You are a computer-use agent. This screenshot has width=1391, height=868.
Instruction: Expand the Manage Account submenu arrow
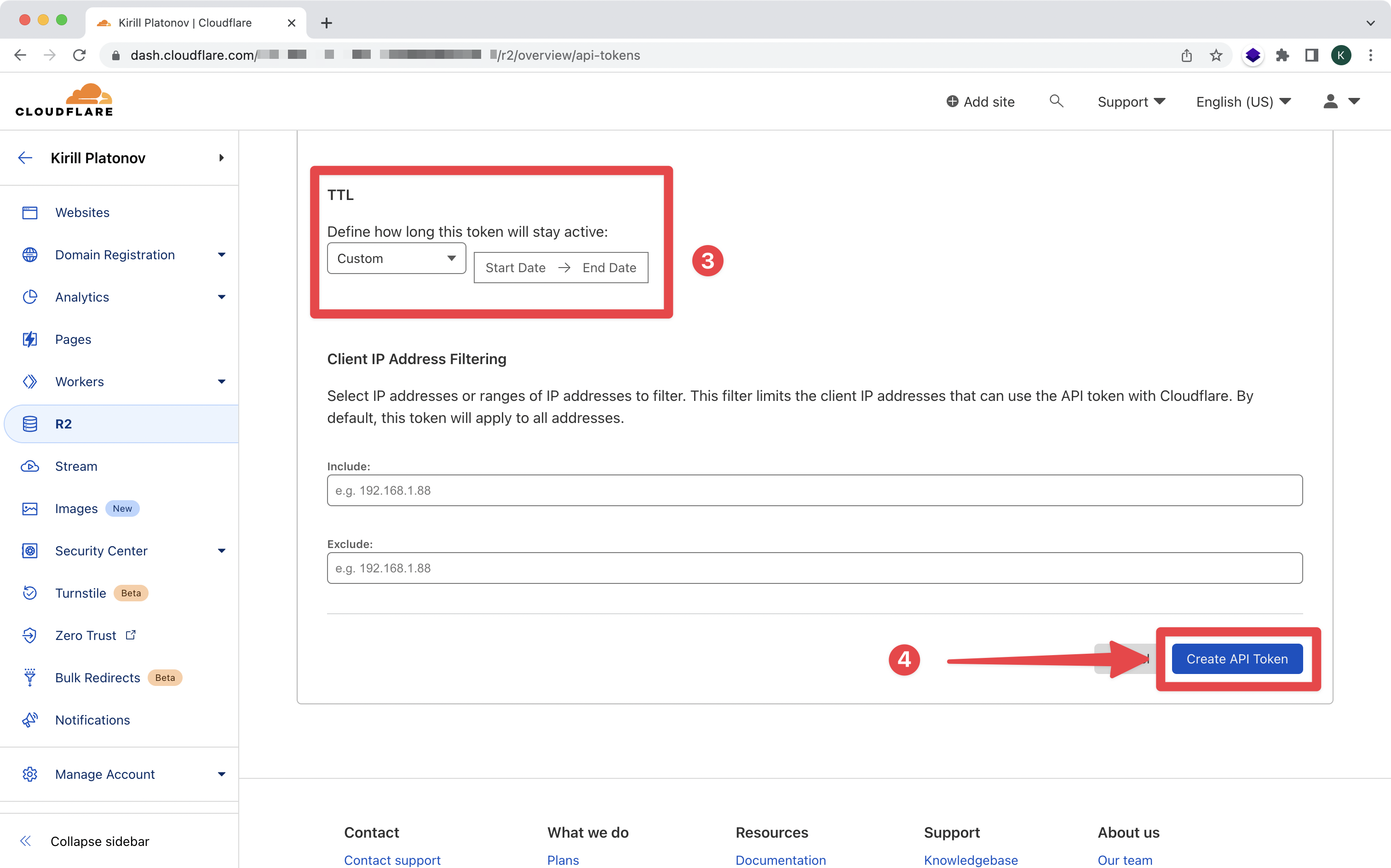click(x=222, y=774)
